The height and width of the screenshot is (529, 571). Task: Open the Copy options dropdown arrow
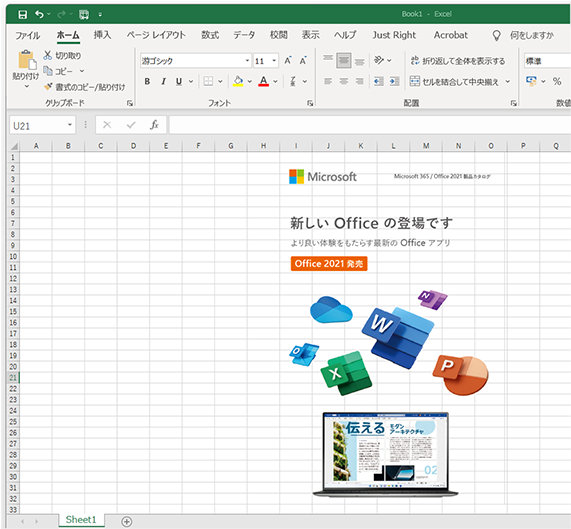click(x=82, y=71)
